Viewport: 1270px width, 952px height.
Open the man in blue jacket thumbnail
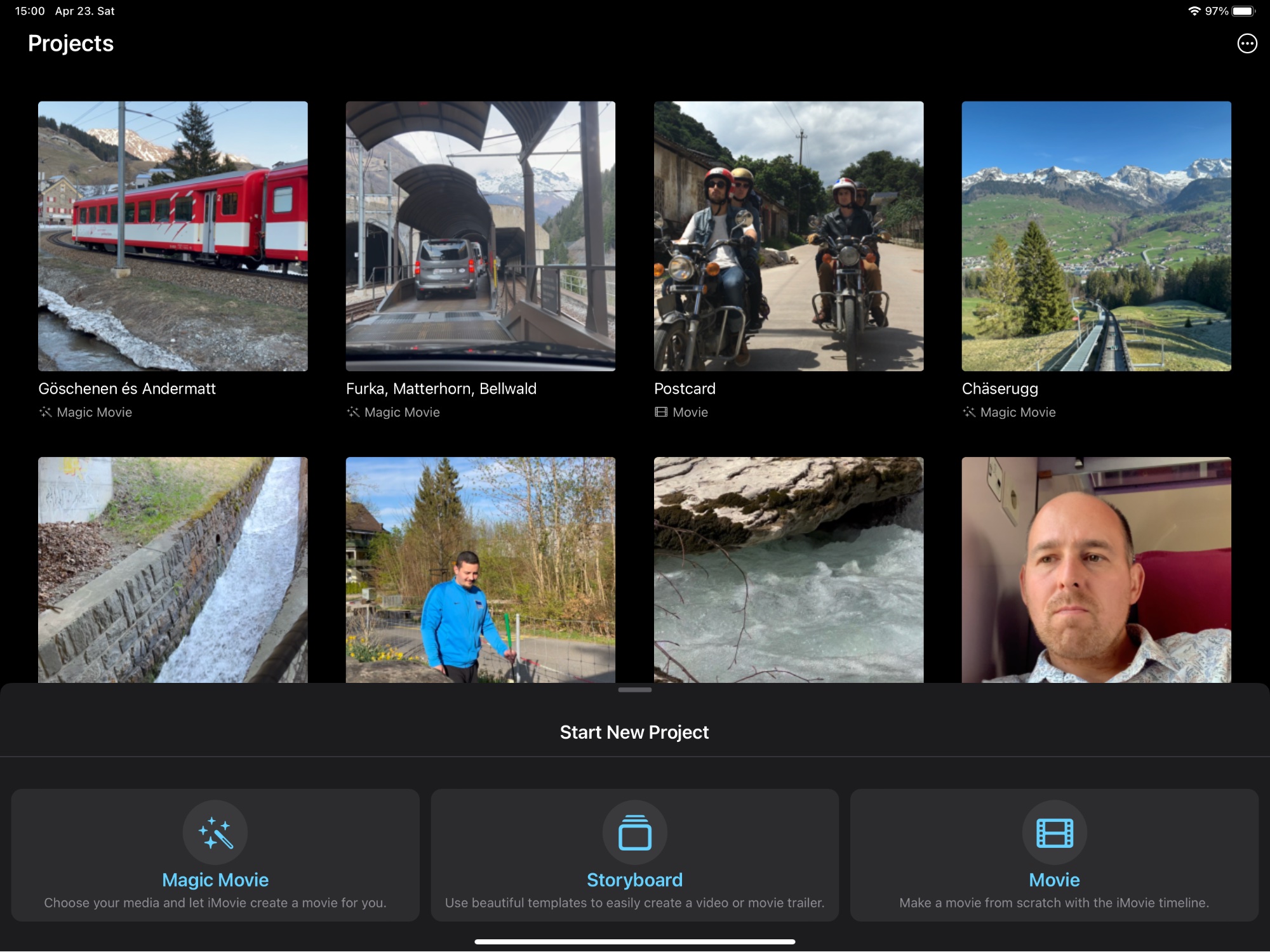tap(481, 570)
